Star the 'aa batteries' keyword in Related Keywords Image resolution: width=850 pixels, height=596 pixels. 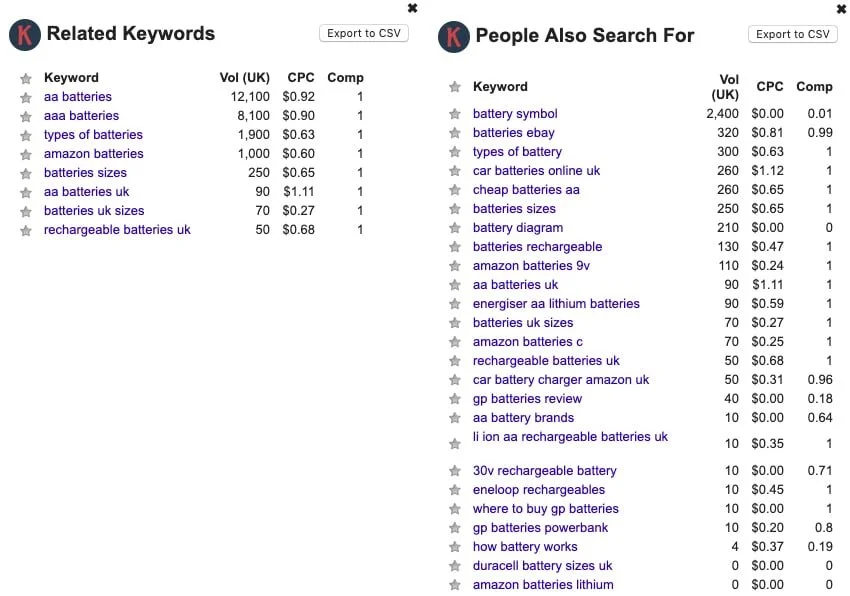(25, 98)
